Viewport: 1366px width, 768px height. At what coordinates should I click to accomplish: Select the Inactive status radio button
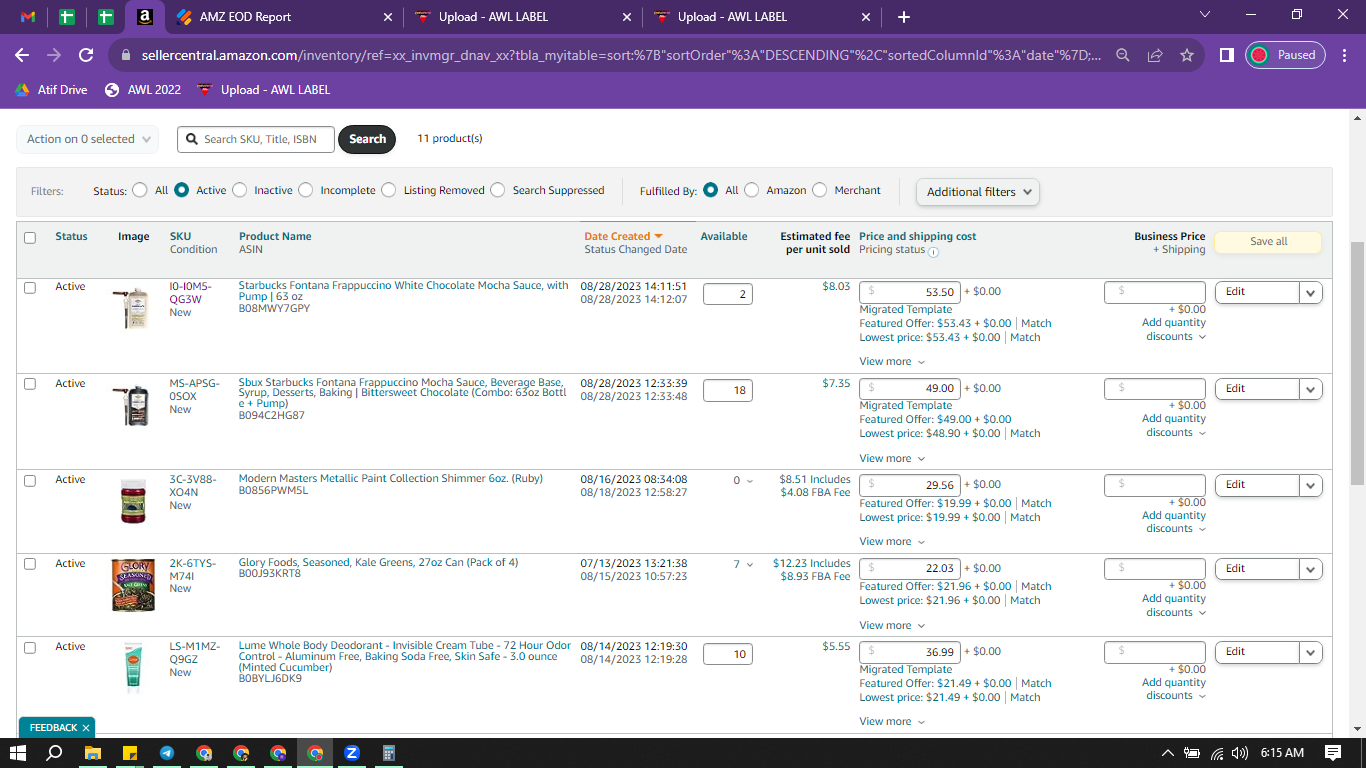point(240,190)
